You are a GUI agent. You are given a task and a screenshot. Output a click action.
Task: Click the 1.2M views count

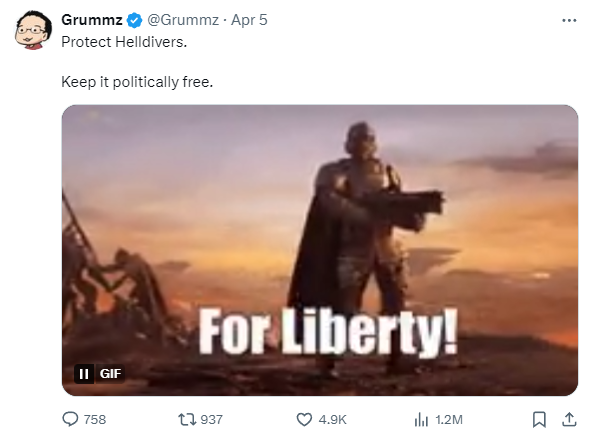pos(449,420)
